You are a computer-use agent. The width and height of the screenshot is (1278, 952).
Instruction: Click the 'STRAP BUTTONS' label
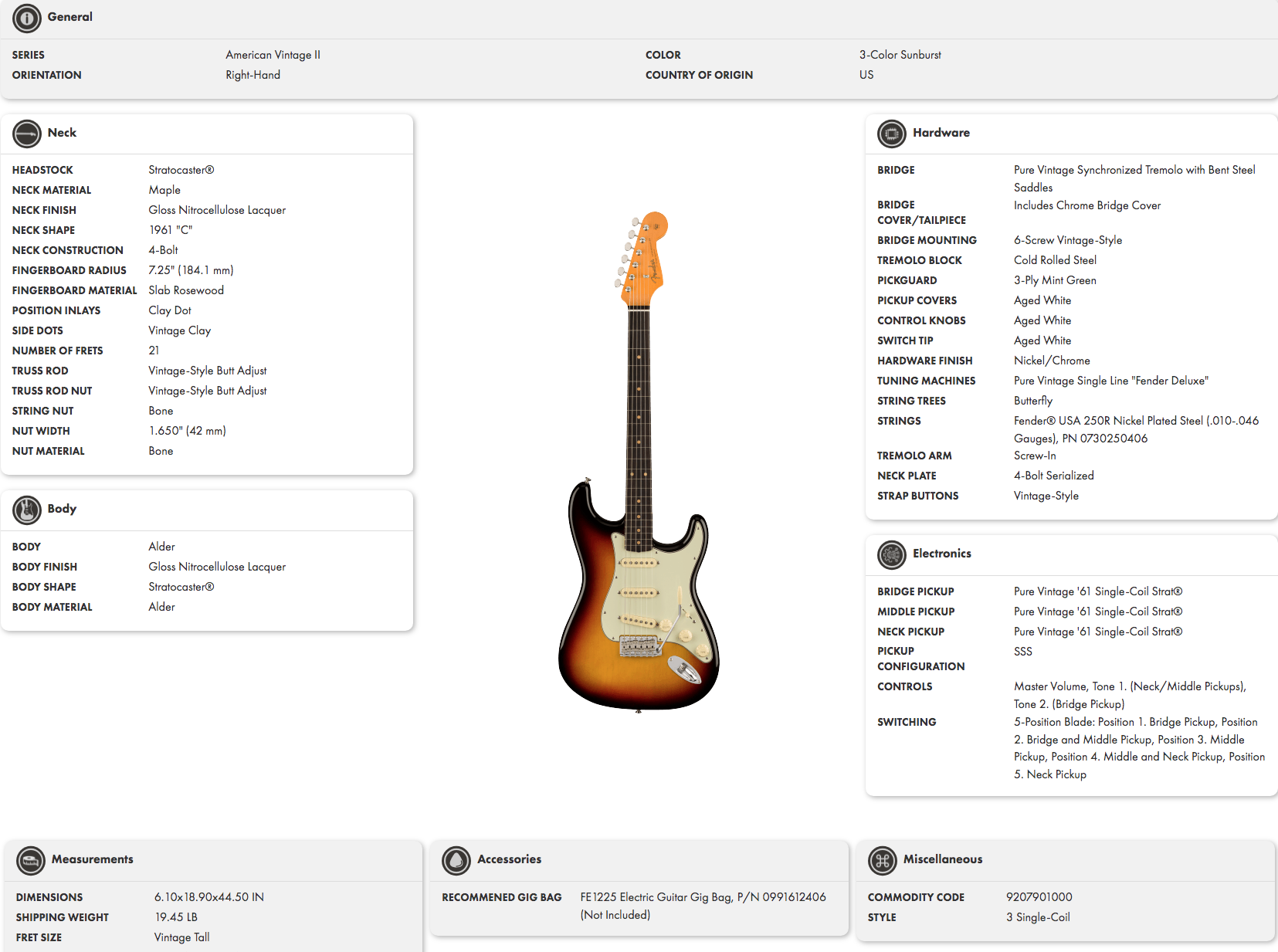coord(917,496)
